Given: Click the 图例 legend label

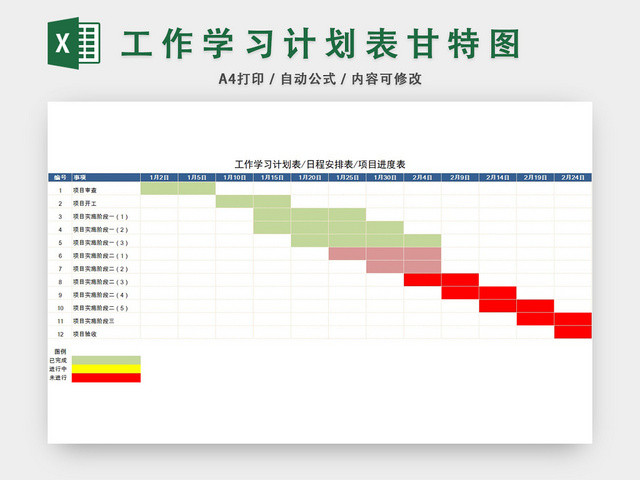Looking at the screenshot, I should [60, 351].
